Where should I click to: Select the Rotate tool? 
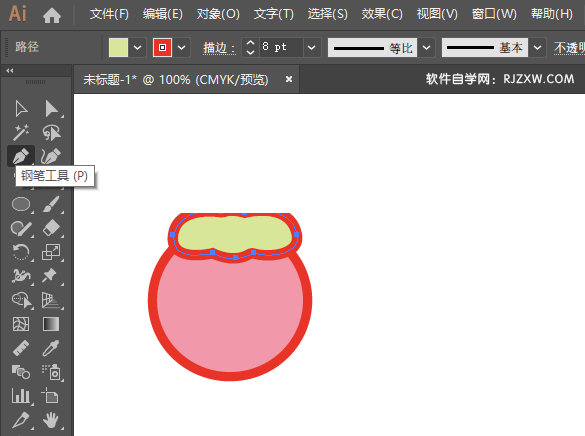tap(21, 252)
